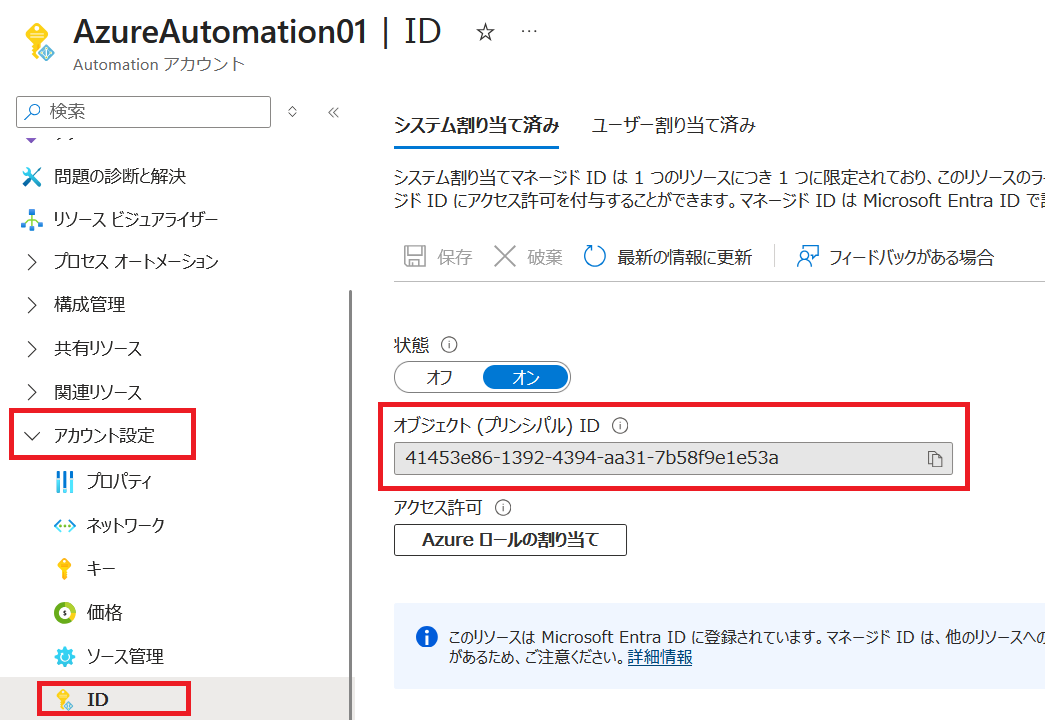Switch the status toggle to オン
Image resolution: width=1045 pixels, height=720 pixels.
[x=526, y=378]
